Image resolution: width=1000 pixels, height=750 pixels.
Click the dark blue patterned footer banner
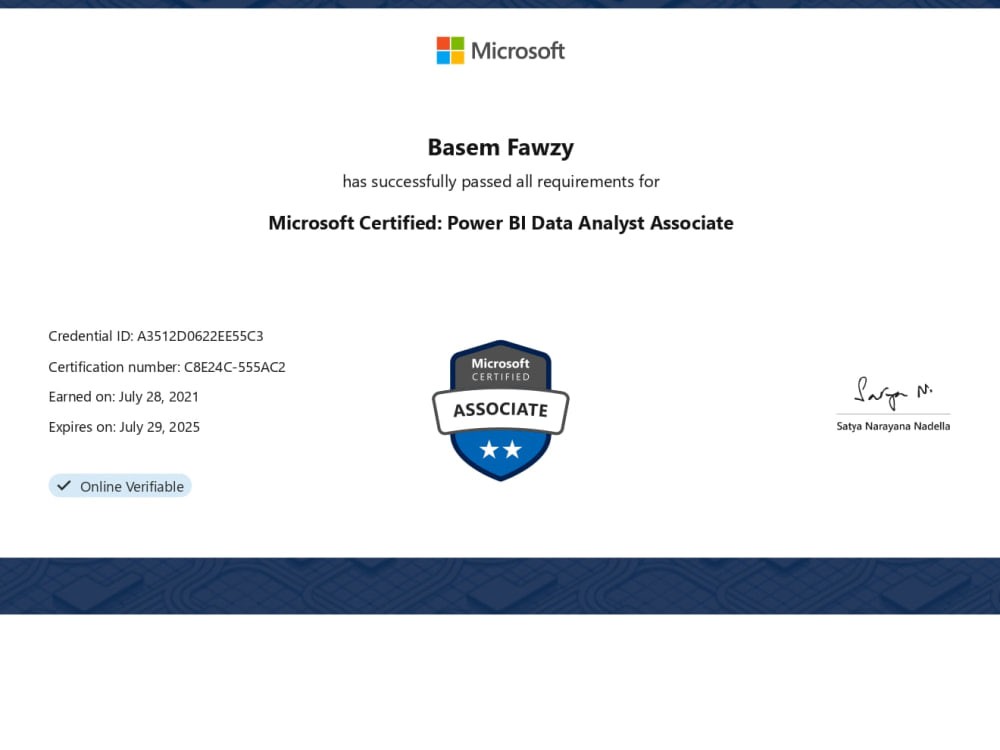[x=500, y=585]
